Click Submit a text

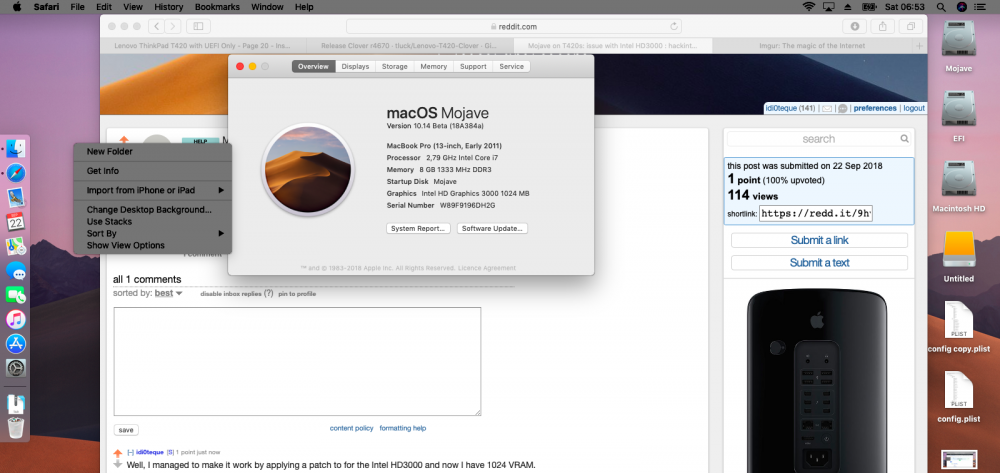pyautogui.click(x=820, y=263)
